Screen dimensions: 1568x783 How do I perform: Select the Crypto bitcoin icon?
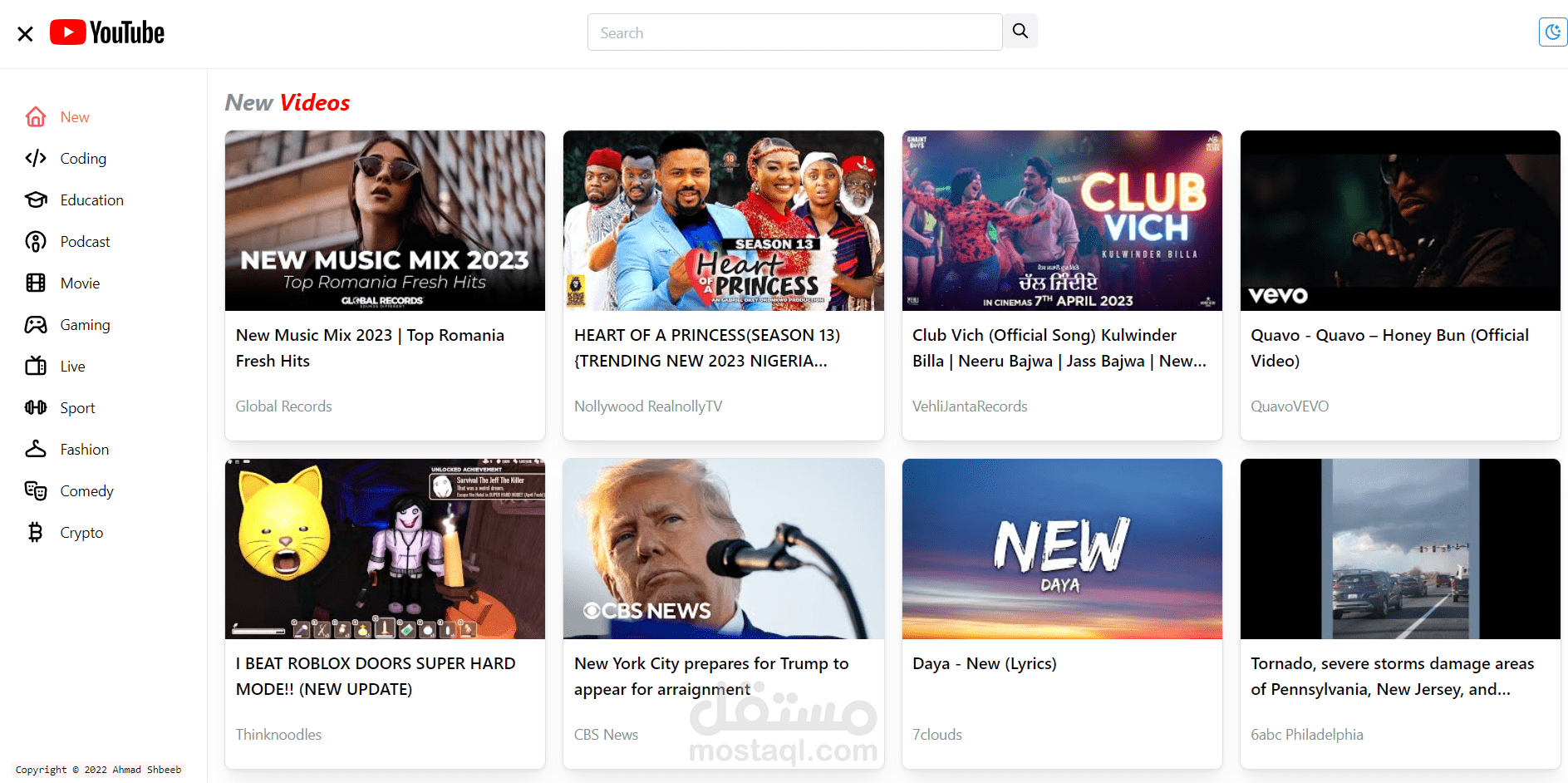coord(36,533)
